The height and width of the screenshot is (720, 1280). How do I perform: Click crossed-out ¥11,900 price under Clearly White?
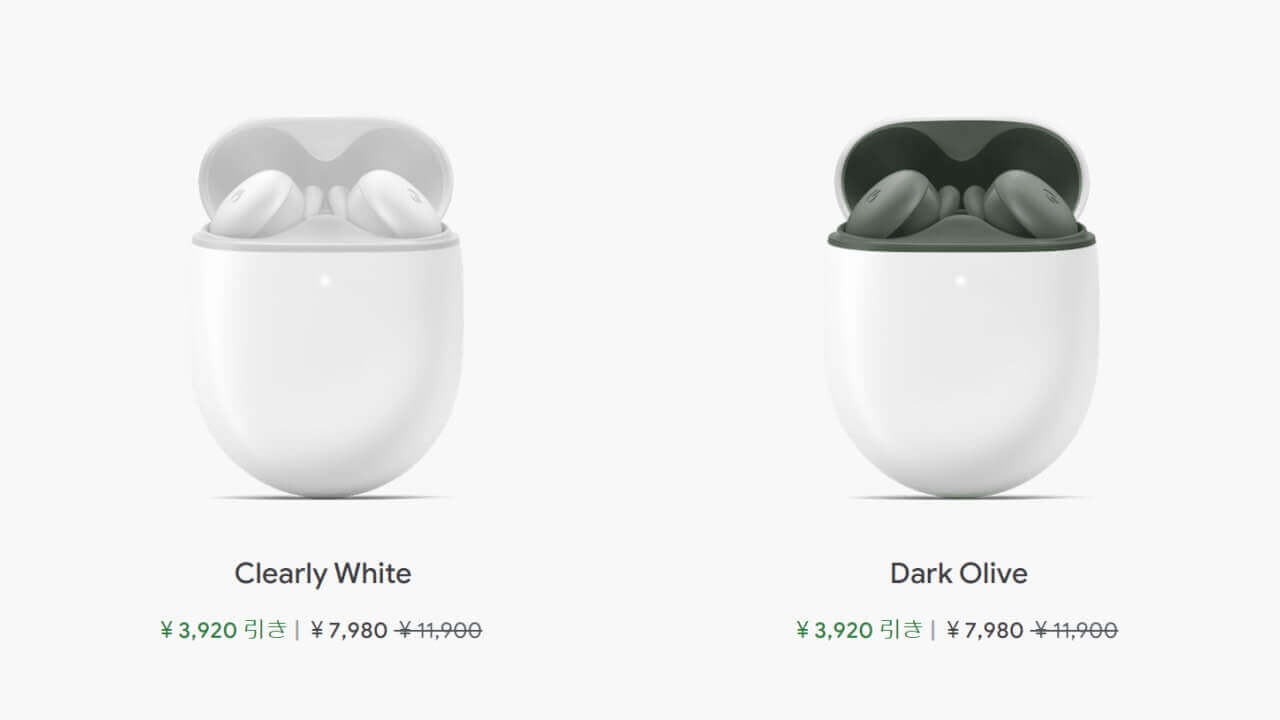[439, 630]
